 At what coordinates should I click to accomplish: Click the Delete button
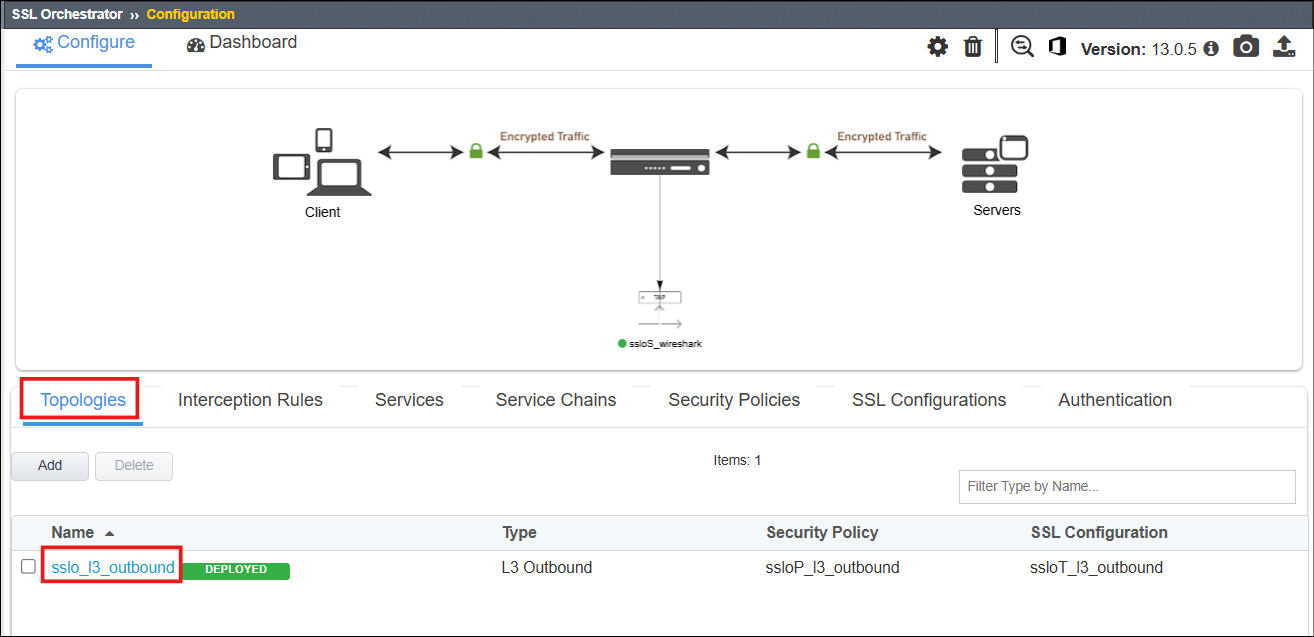[x=134, y=466]
